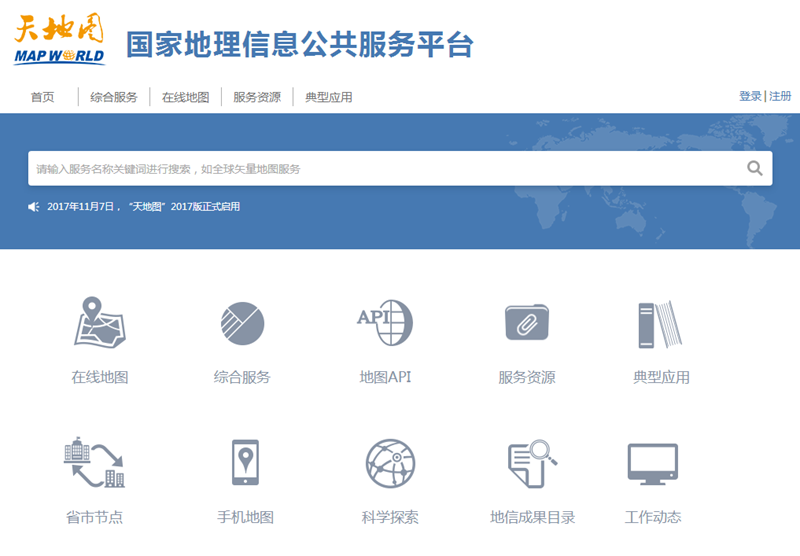Click the 在线地图 label under map icon

100,377
